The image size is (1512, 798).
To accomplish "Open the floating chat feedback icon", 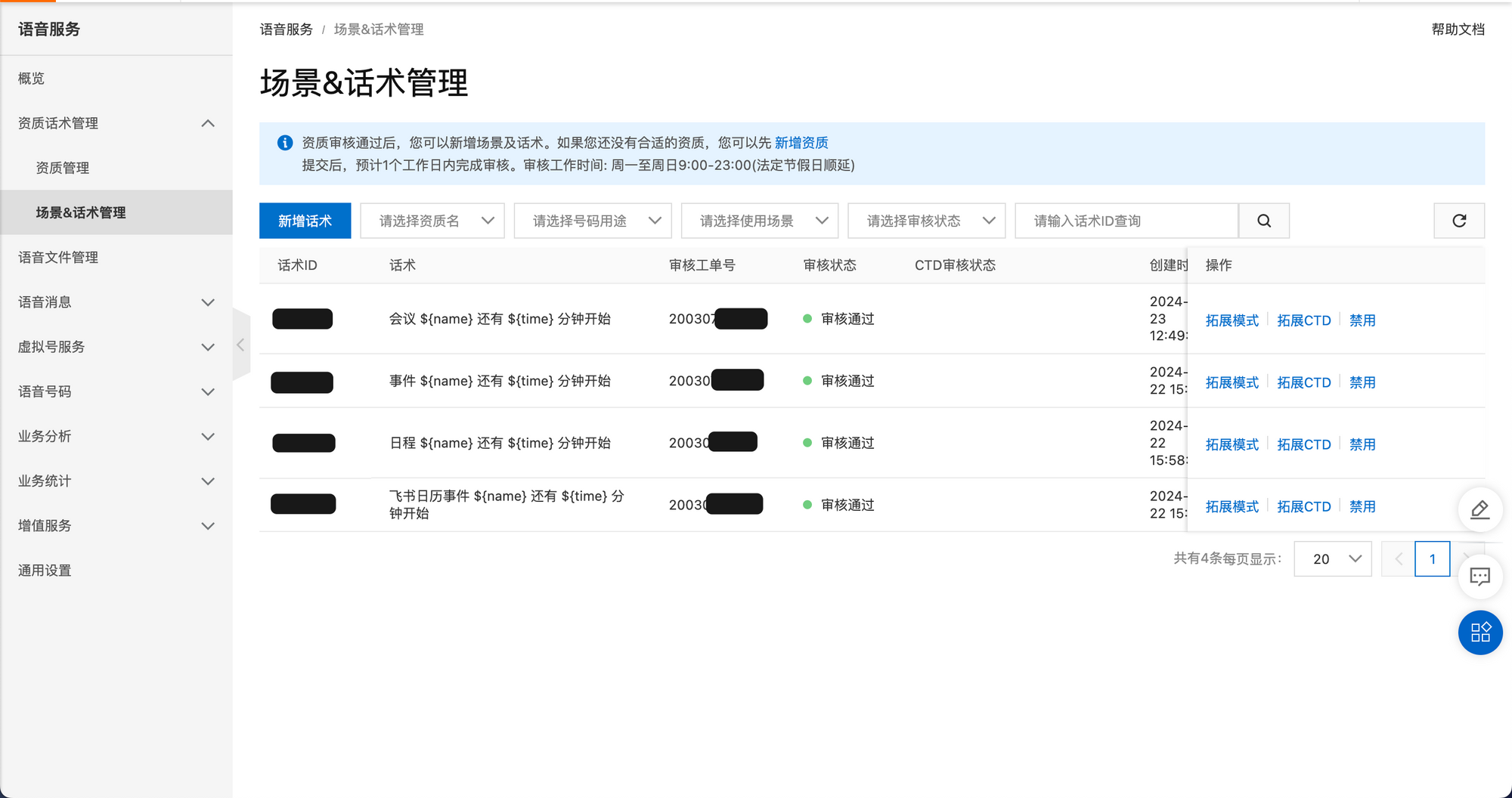I will pos(1479,577).
